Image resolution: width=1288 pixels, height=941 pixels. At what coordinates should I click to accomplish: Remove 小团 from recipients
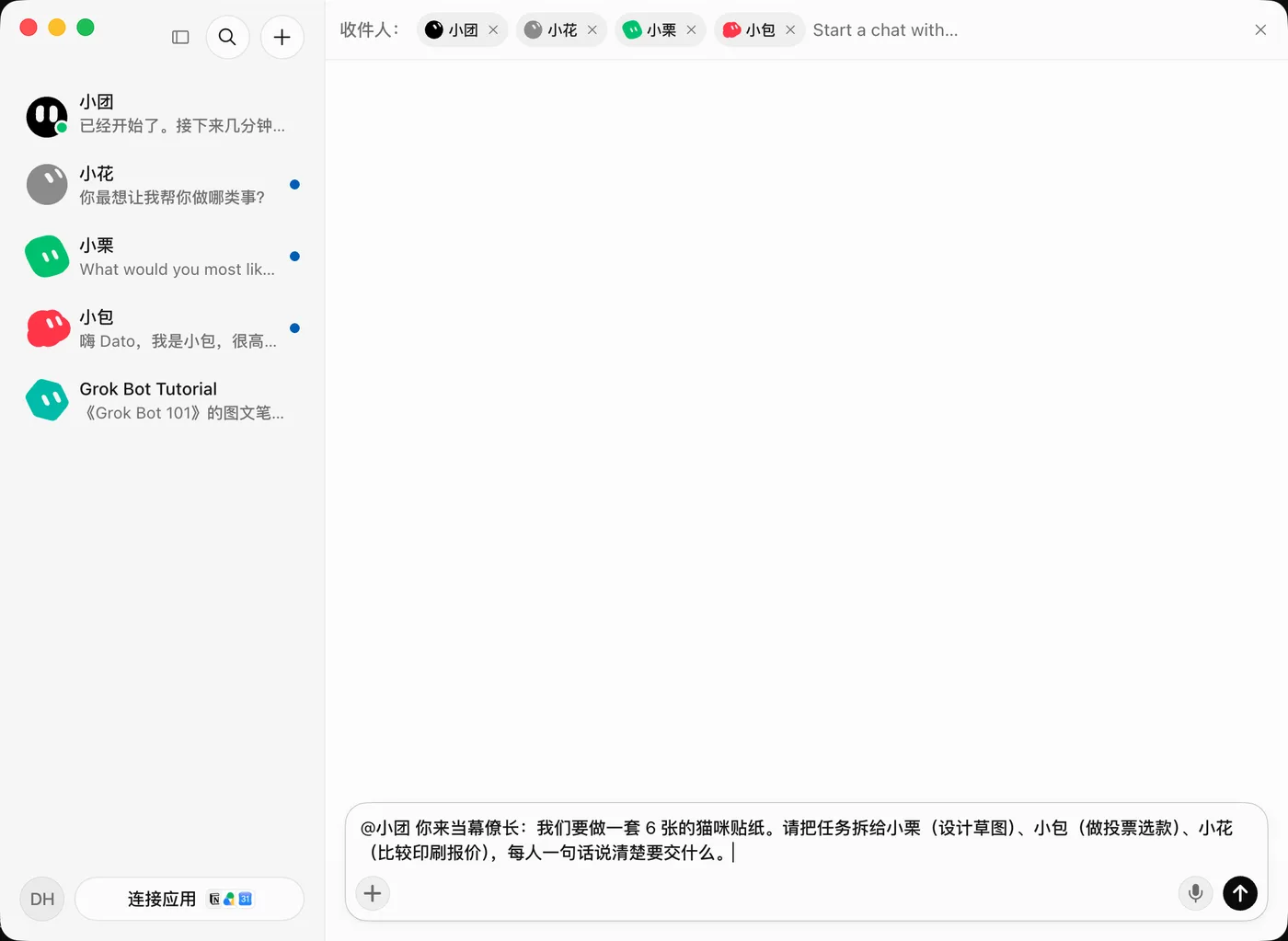(493, 30)
